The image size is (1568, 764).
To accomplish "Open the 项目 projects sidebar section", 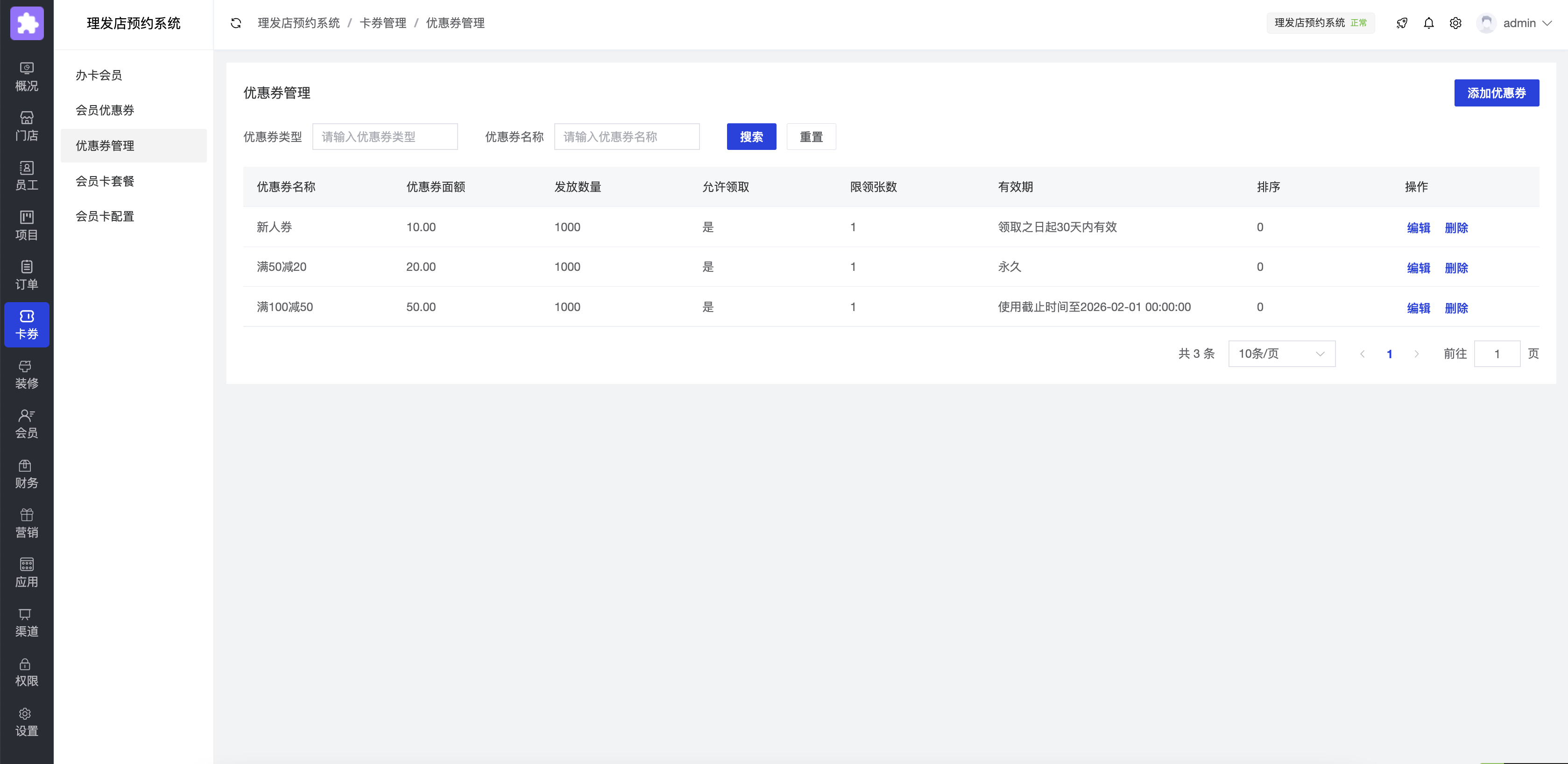I will tap(27, 225).
